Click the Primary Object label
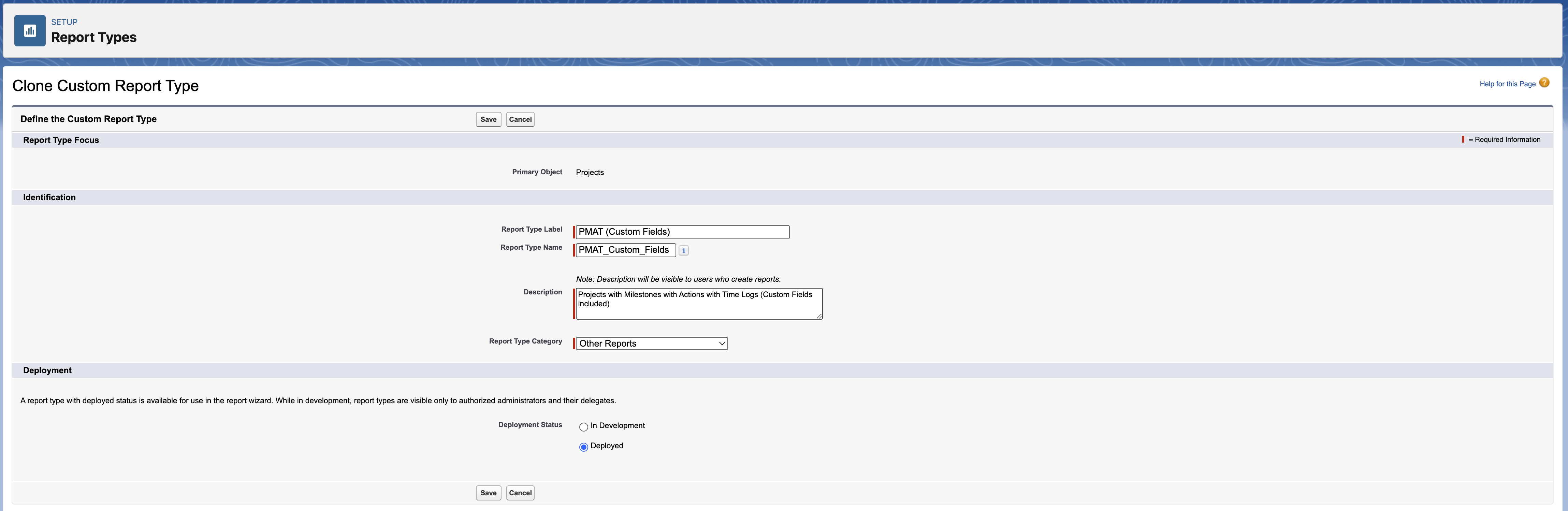The height and width of the screenshot is (511, 1568). click(537, 172)
